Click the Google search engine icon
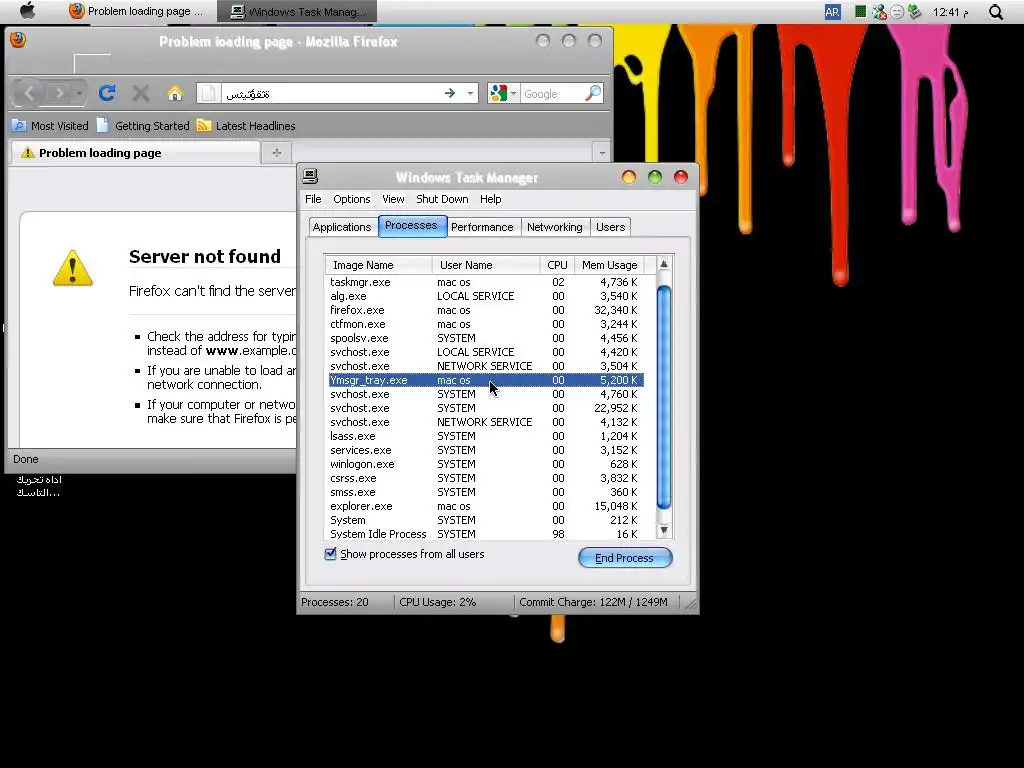The width and height of the screenshot is (1024, 768). tap(498, 93)
